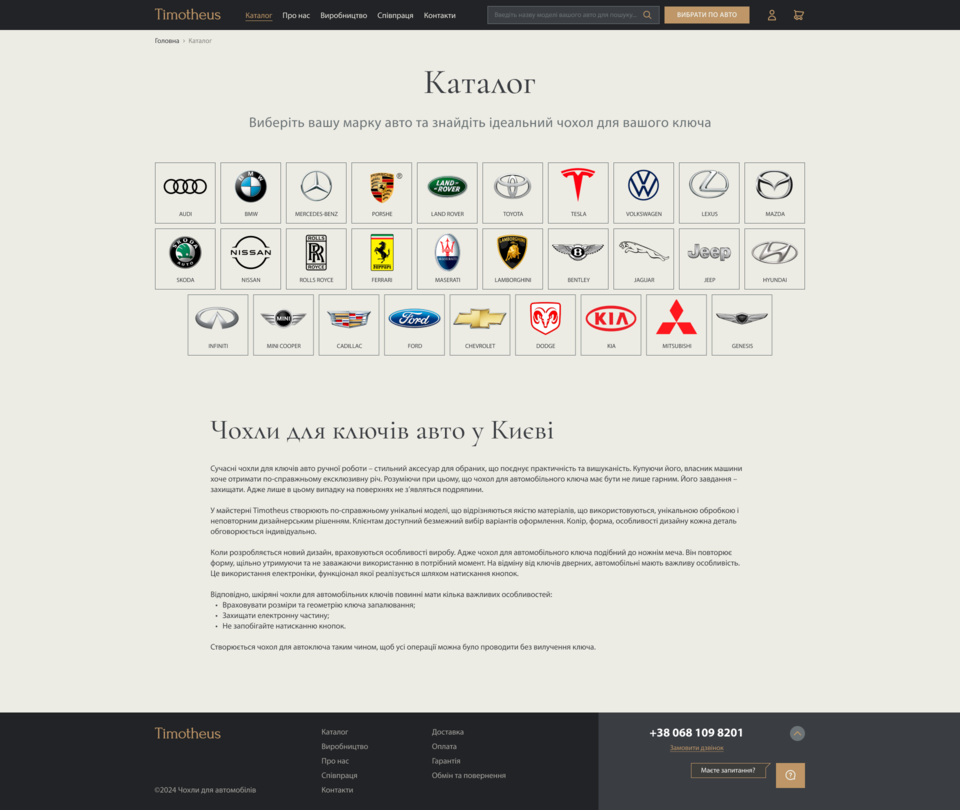The width and height of the screenshot is (960, 810).
Task: Open the Maserati brand tile
Action: pos(448,259)
